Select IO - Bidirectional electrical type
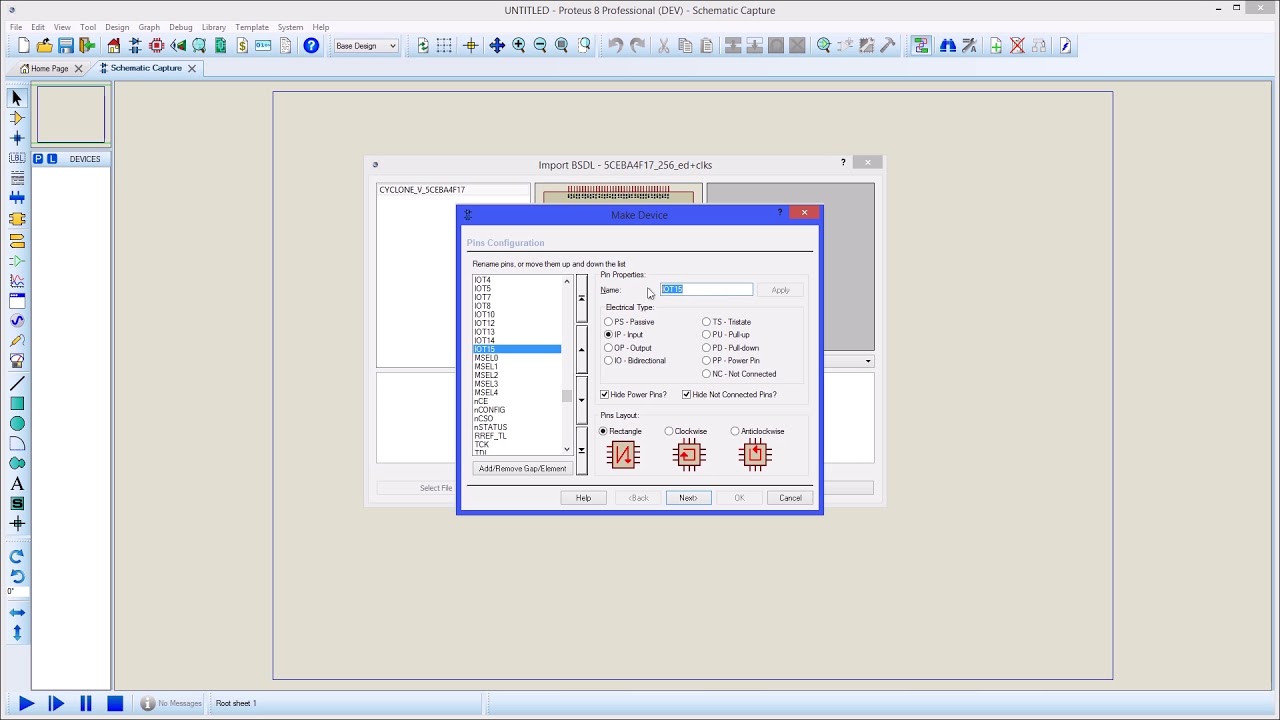Screen dimensions: 1280x720 pyautogui.click(x=634, y=361)
